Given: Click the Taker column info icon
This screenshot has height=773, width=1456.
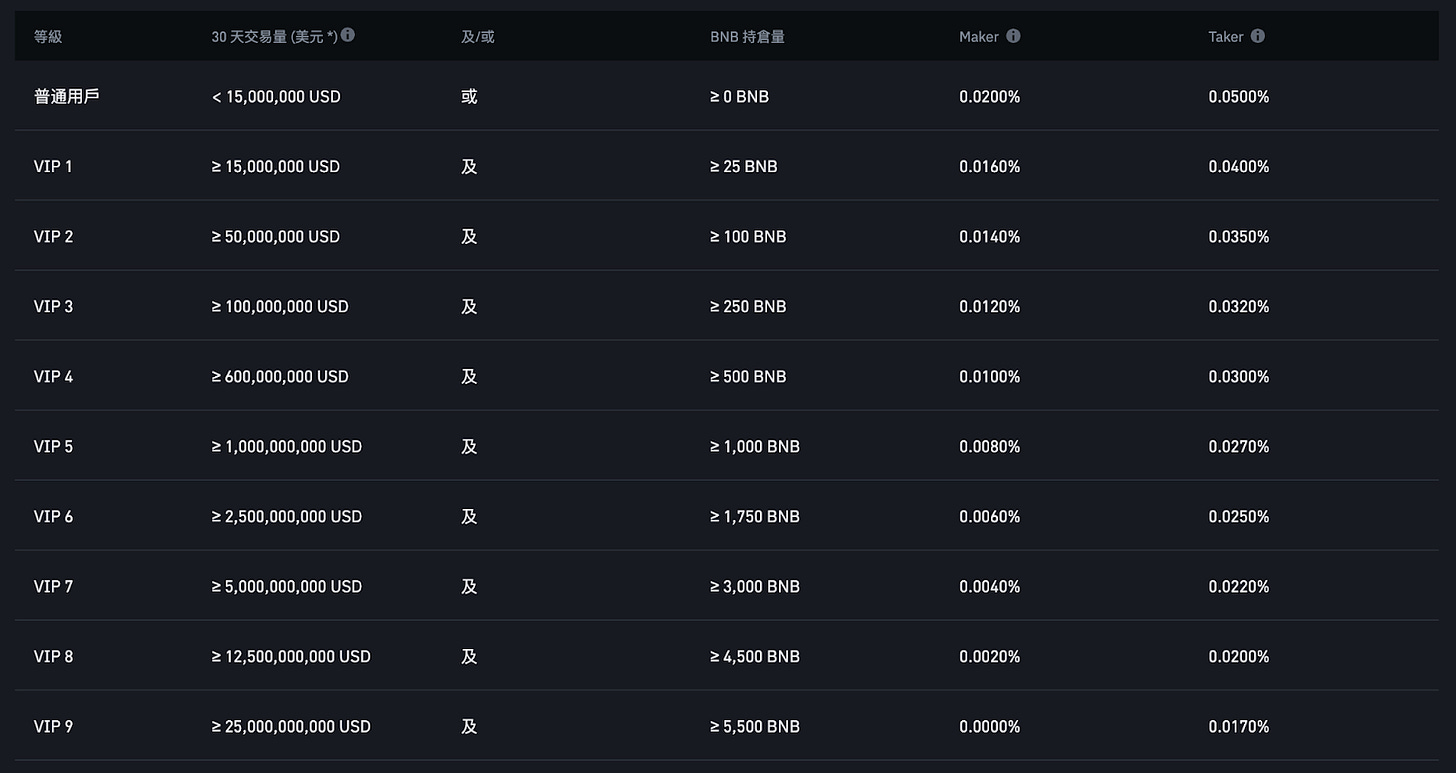Looking at the screenshot, I should [x=1258, y=36].
